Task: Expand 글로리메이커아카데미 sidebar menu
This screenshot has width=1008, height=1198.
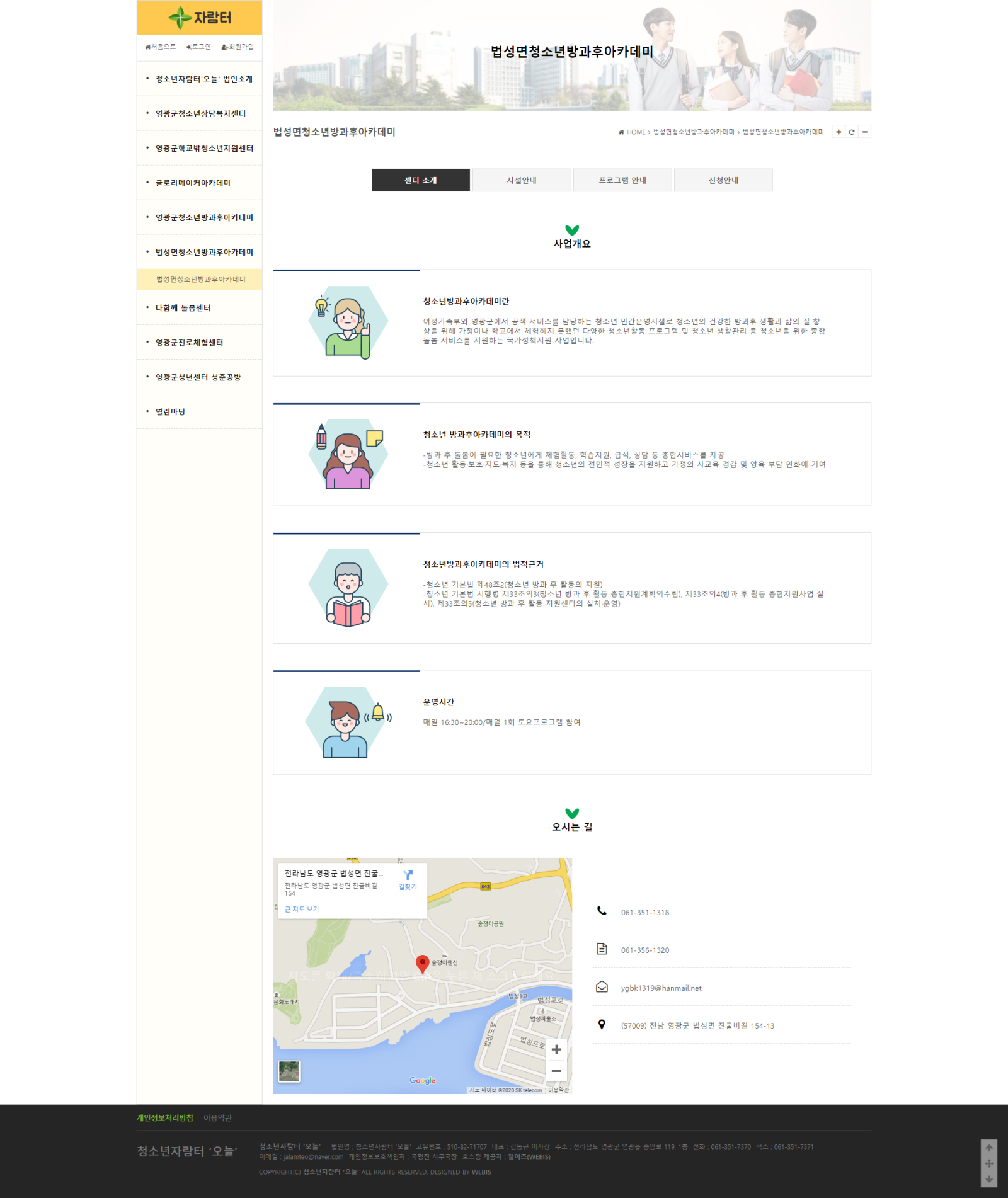Action: [193, 183]
